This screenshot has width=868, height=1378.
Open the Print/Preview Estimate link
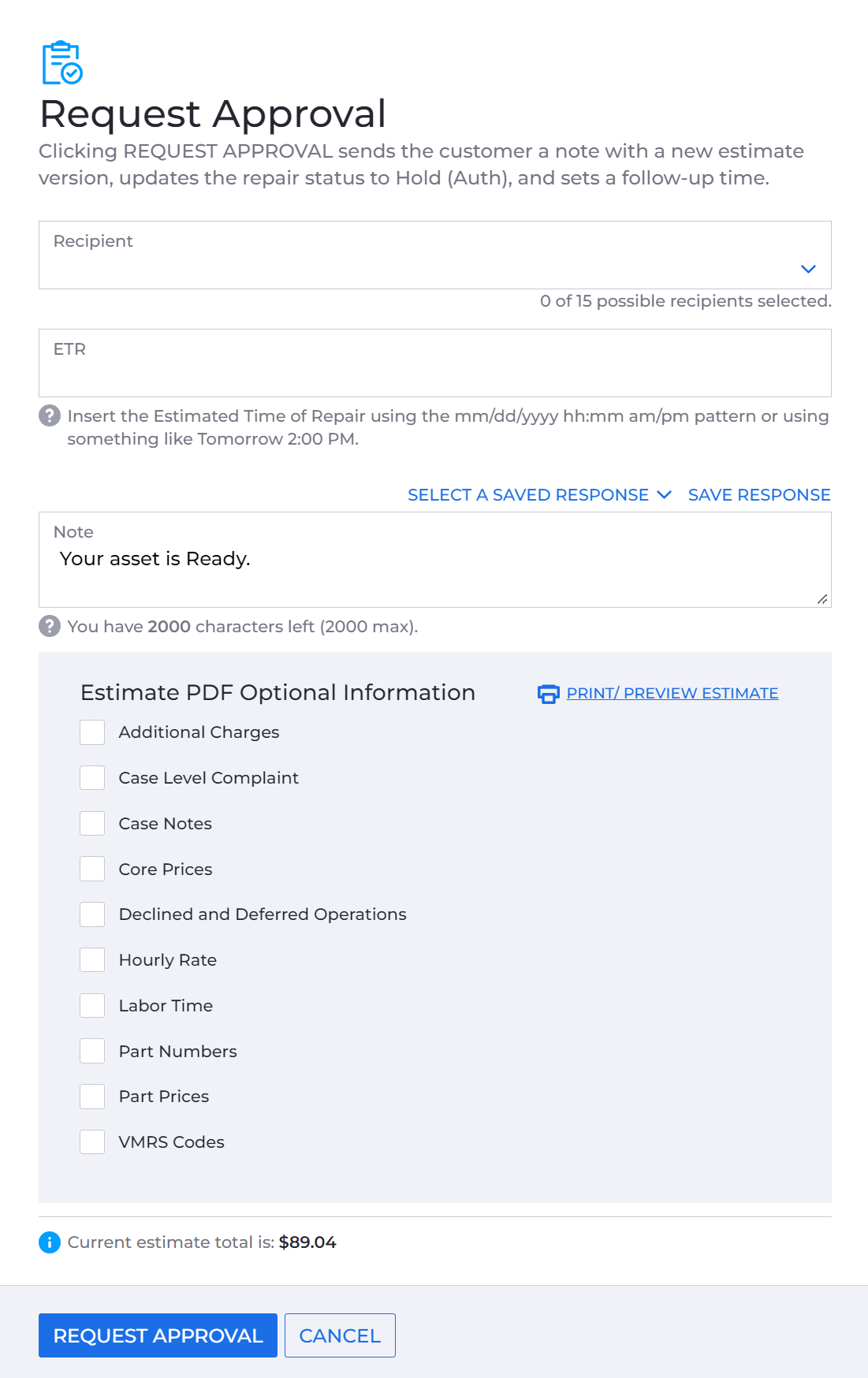coord(672,693)
